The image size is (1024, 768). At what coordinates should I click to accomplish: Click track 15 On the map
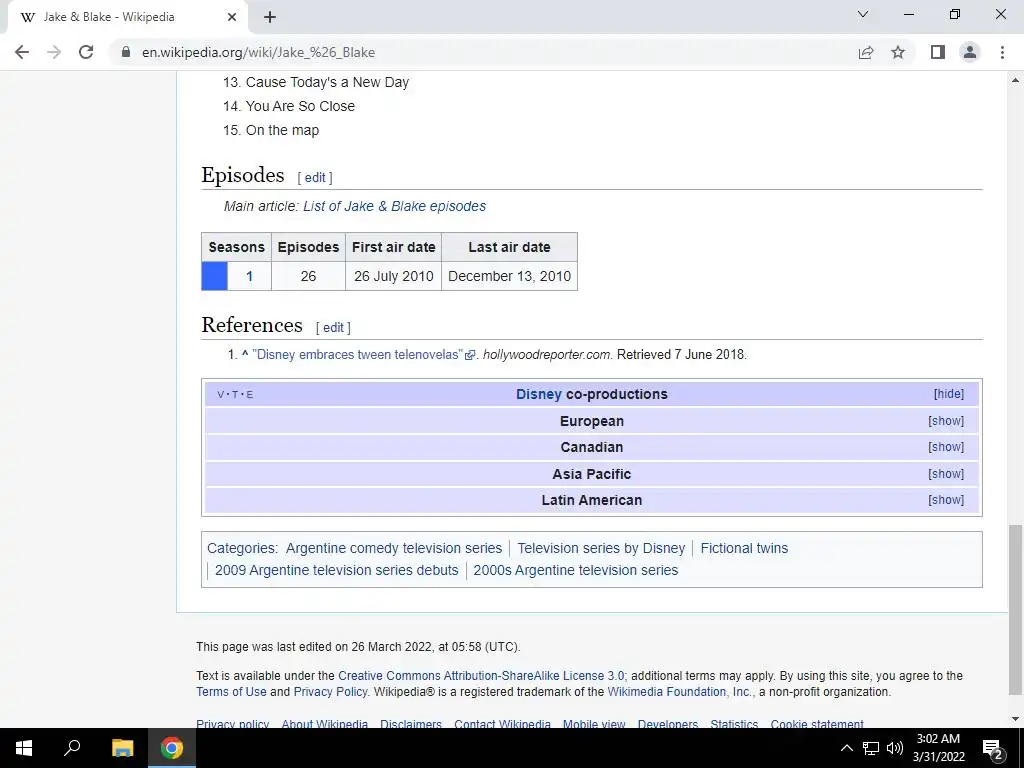(x=282, y=131)
